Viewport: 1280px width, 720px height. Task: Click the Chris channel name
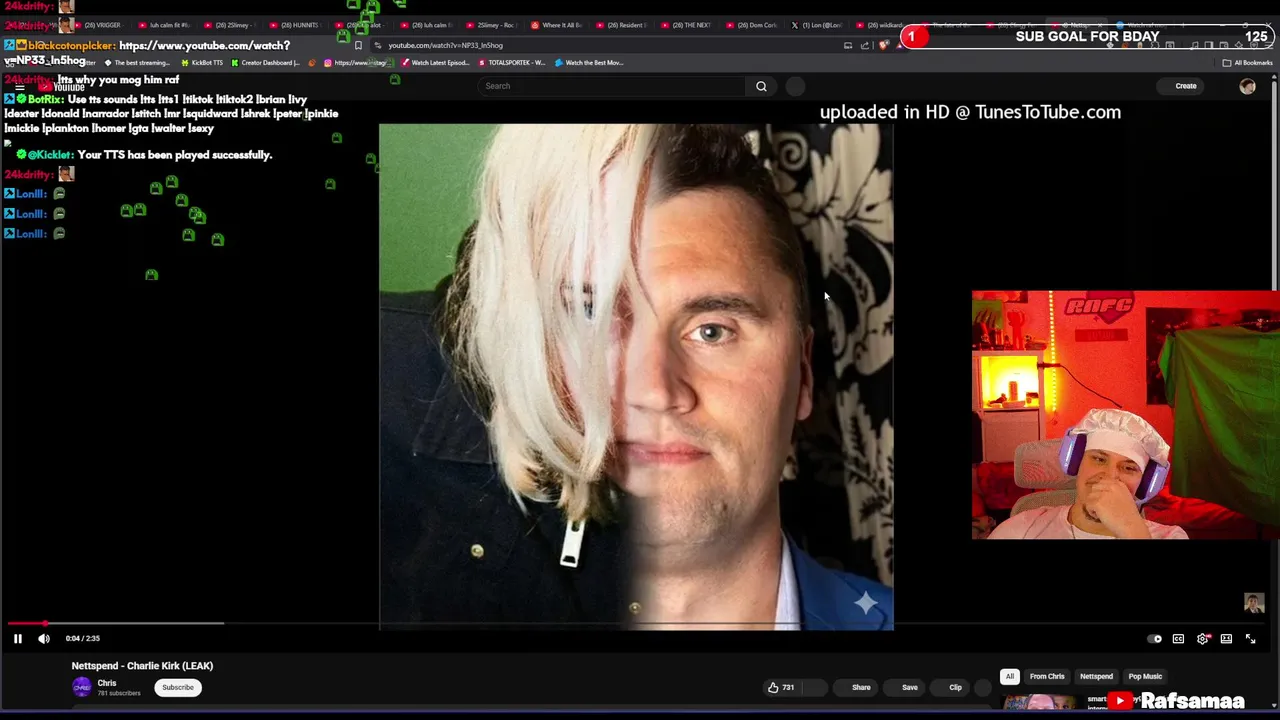[x=107, y=683]
